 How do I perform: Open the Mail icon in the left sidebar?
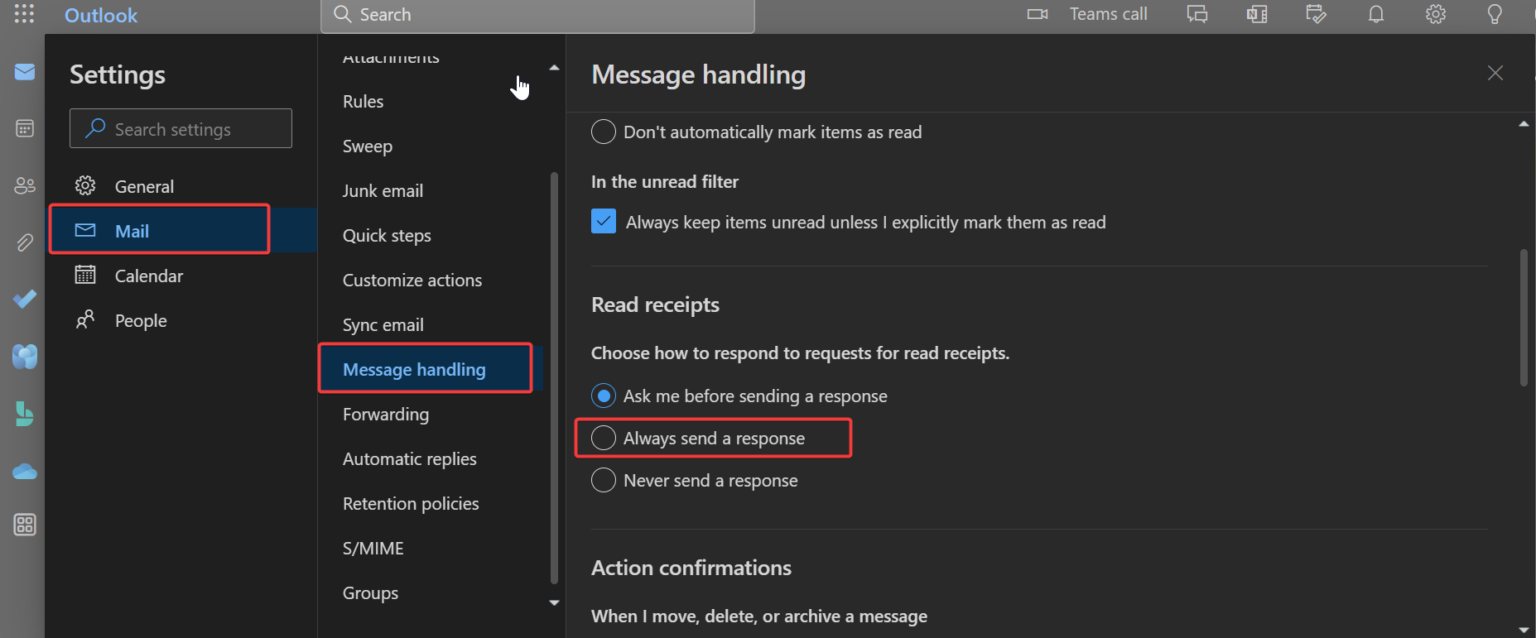[x=24, y=72]
